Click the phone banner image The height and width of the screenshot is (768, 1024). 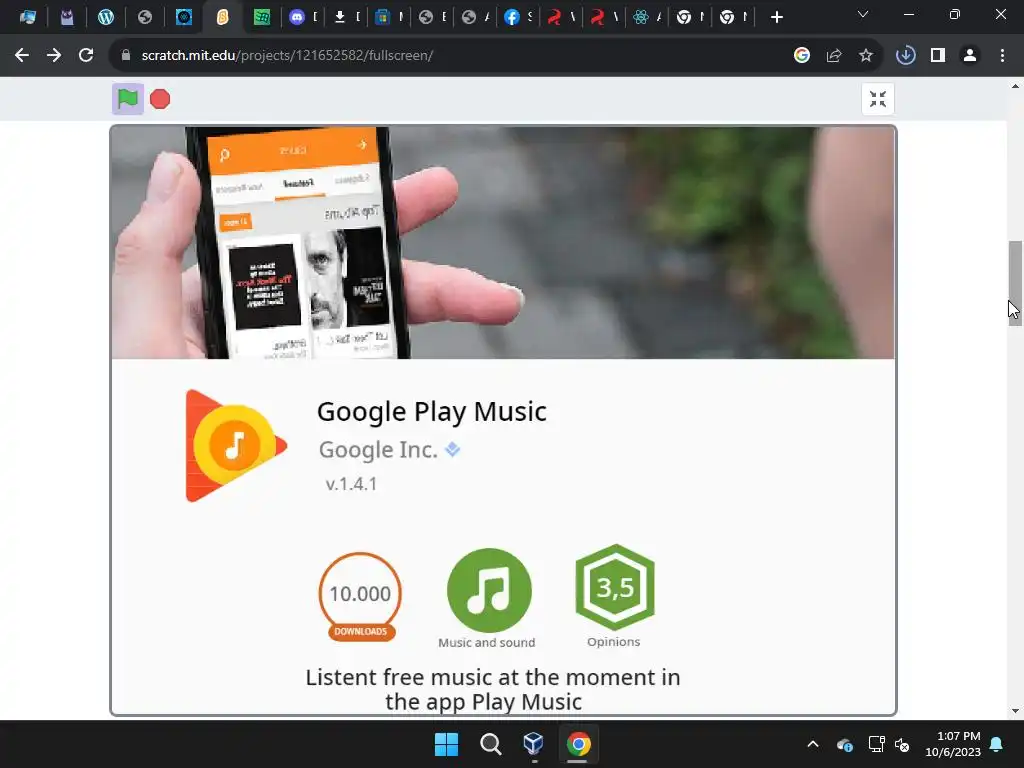tap(503, 242)
